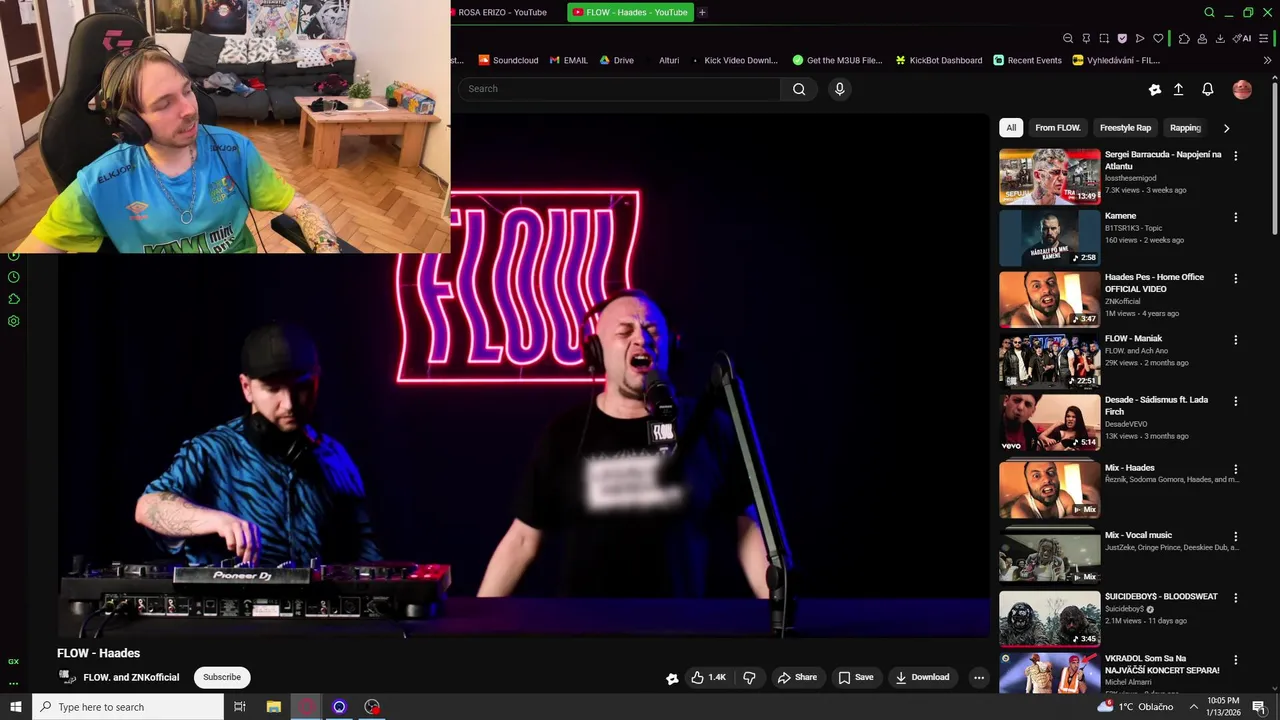Like the video with thumbs up
The height and width of the screenshot is (720, 1280).
[x=708, y=677]
